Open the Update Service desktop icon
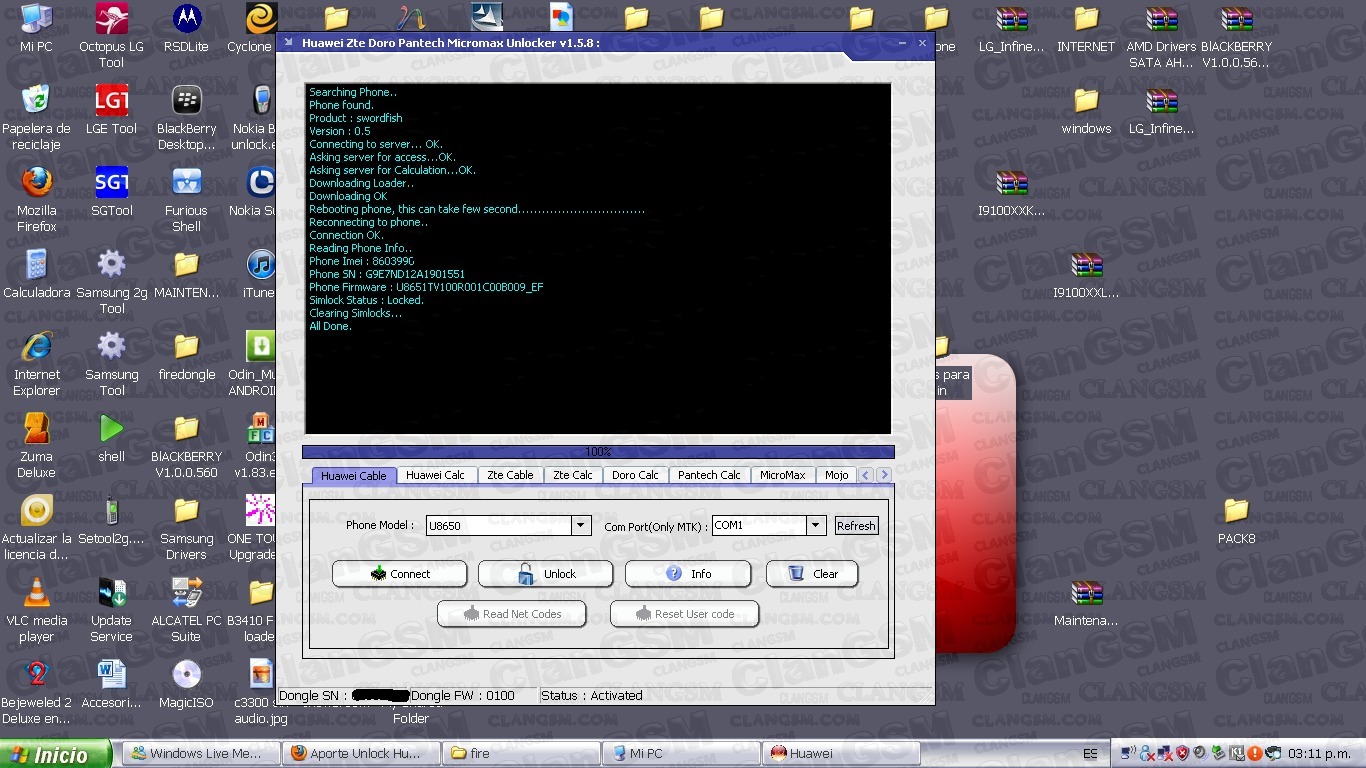Image resolution: width=1366 pixels, height=768 pixels. [111, 610]
